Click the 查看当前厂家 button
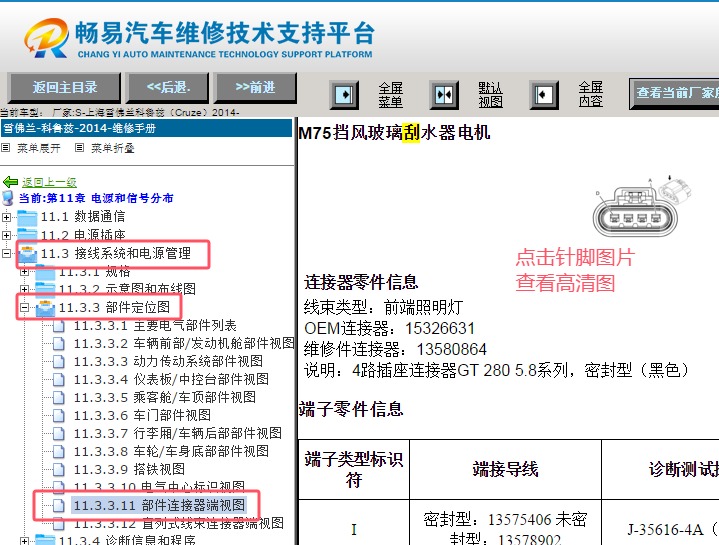The image size is (719, 545). [x=674, y=93]
